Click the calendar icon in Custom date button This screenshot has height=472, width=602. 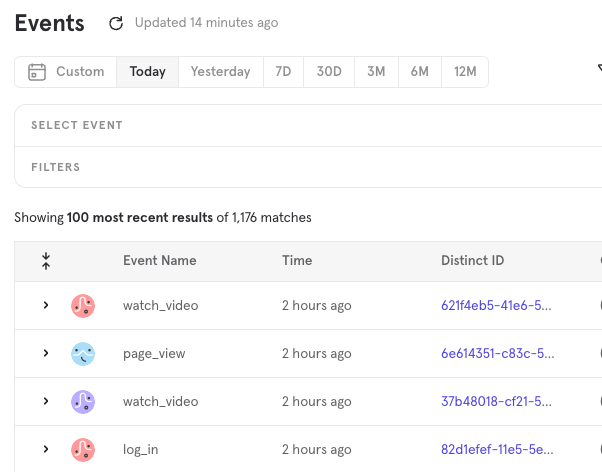point(37,72)
